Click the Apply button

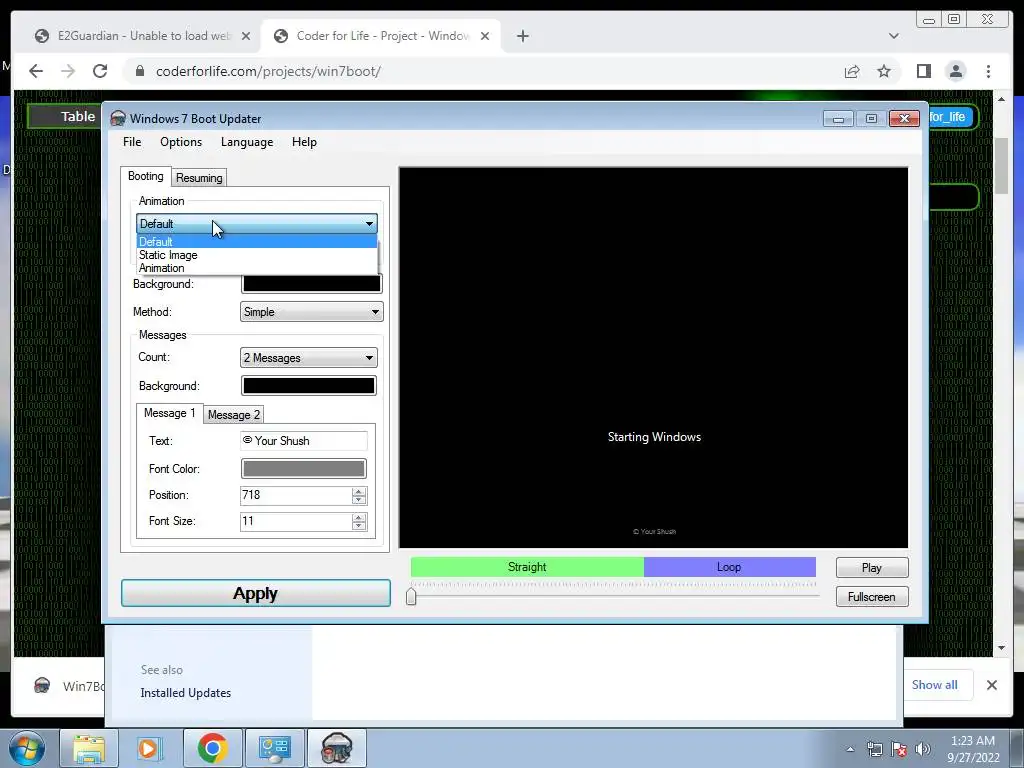(x=256, y=593)
